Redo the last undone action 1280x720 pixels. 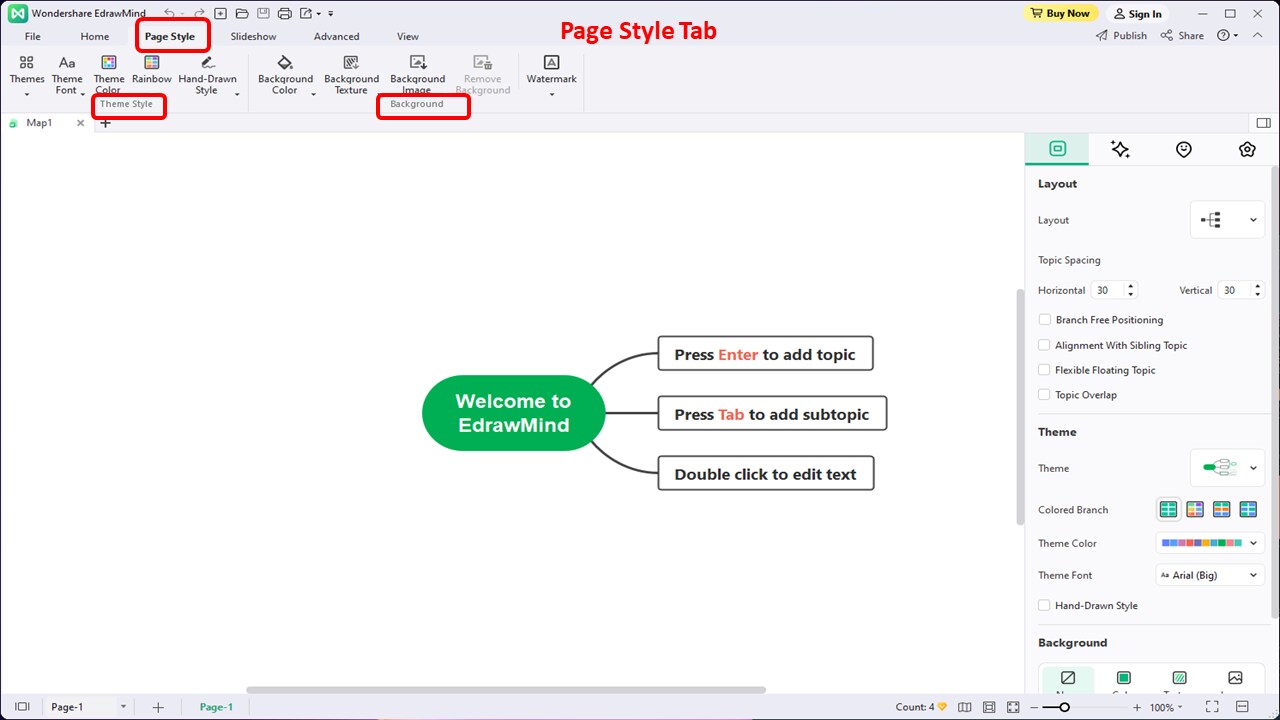tap(199, 14)
